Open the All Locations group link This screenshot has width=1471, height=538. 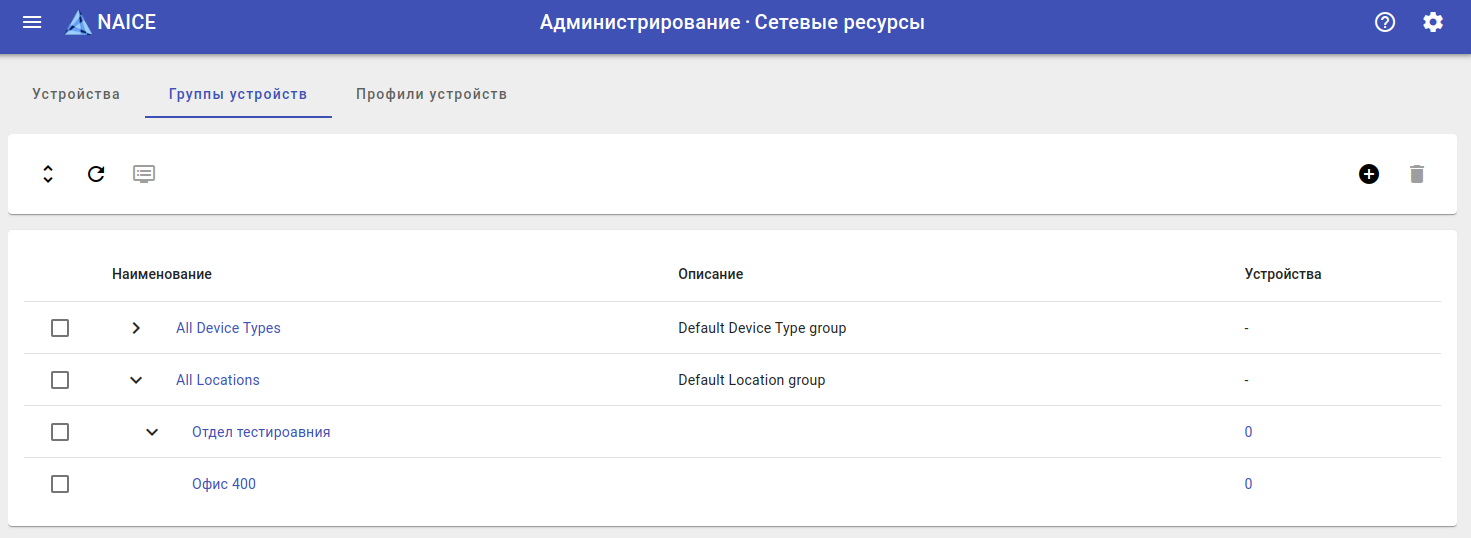218,380
